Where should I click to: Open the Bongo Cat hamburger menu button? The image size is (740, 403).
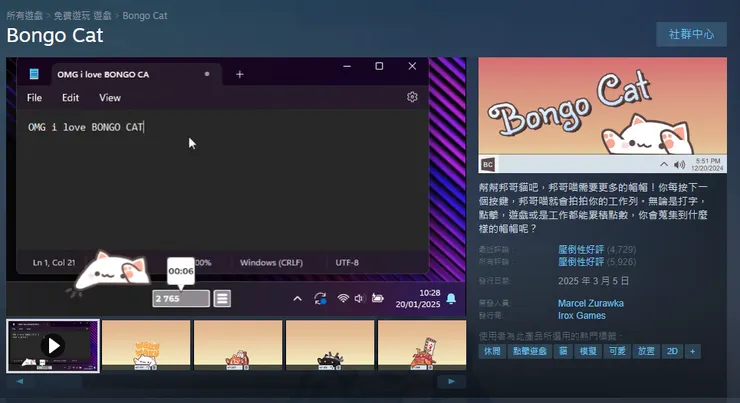pos(222,298)
